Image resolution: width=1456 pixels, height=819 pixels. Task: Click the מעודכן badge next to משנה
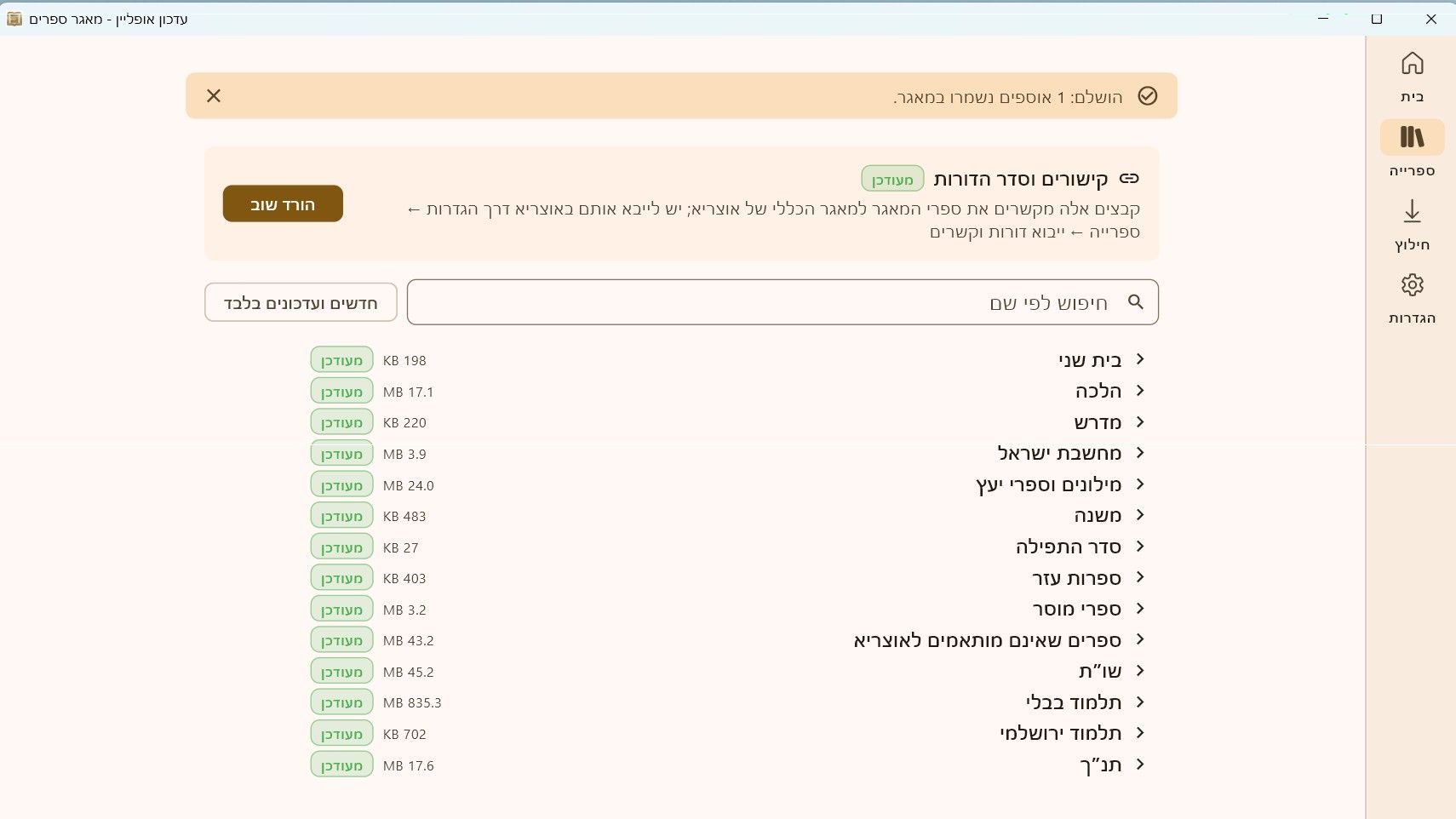[341, 516]
